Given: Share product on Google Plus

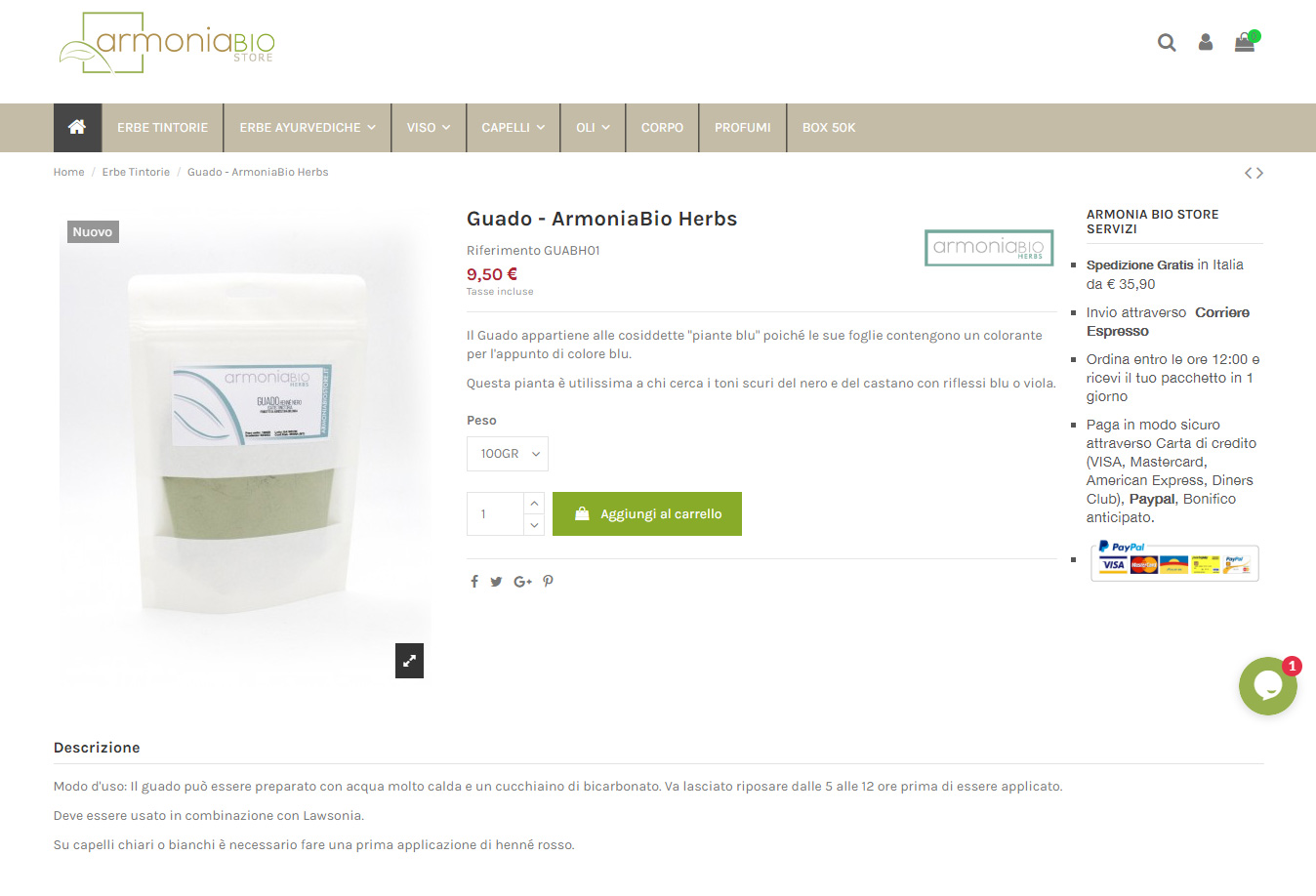Looking at the screenshot, I should click(x=522, y=582).
